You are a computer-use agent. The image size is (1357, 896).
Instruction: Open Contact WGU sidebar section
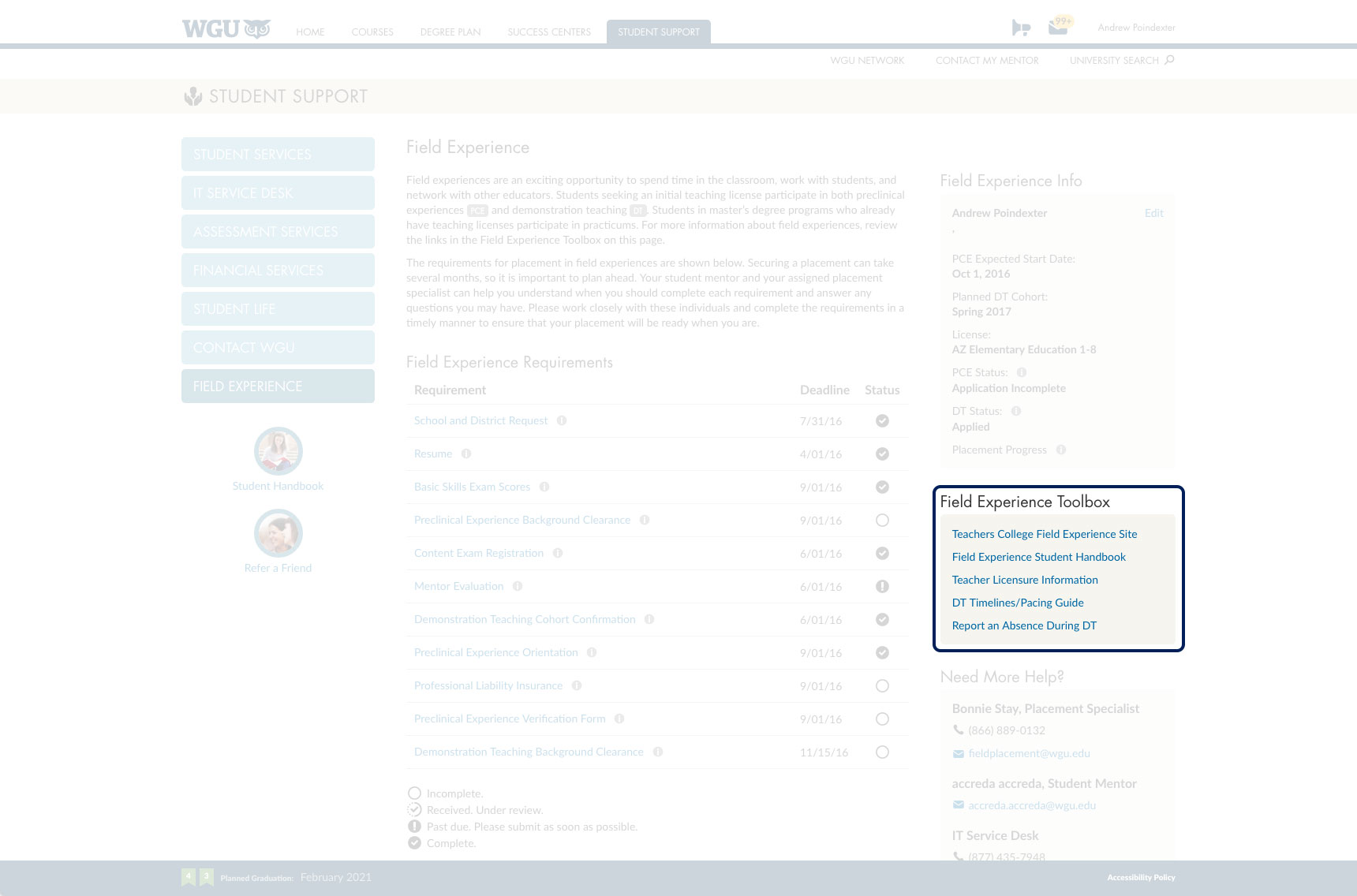(278, 348)
